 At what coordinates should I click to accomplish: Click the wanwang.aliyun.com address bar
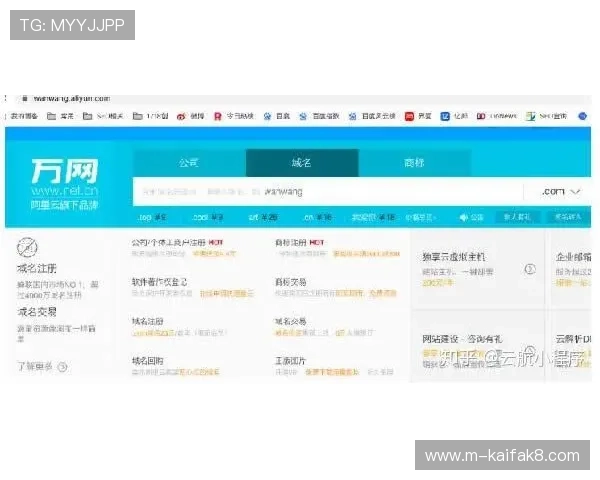(72, 99)
